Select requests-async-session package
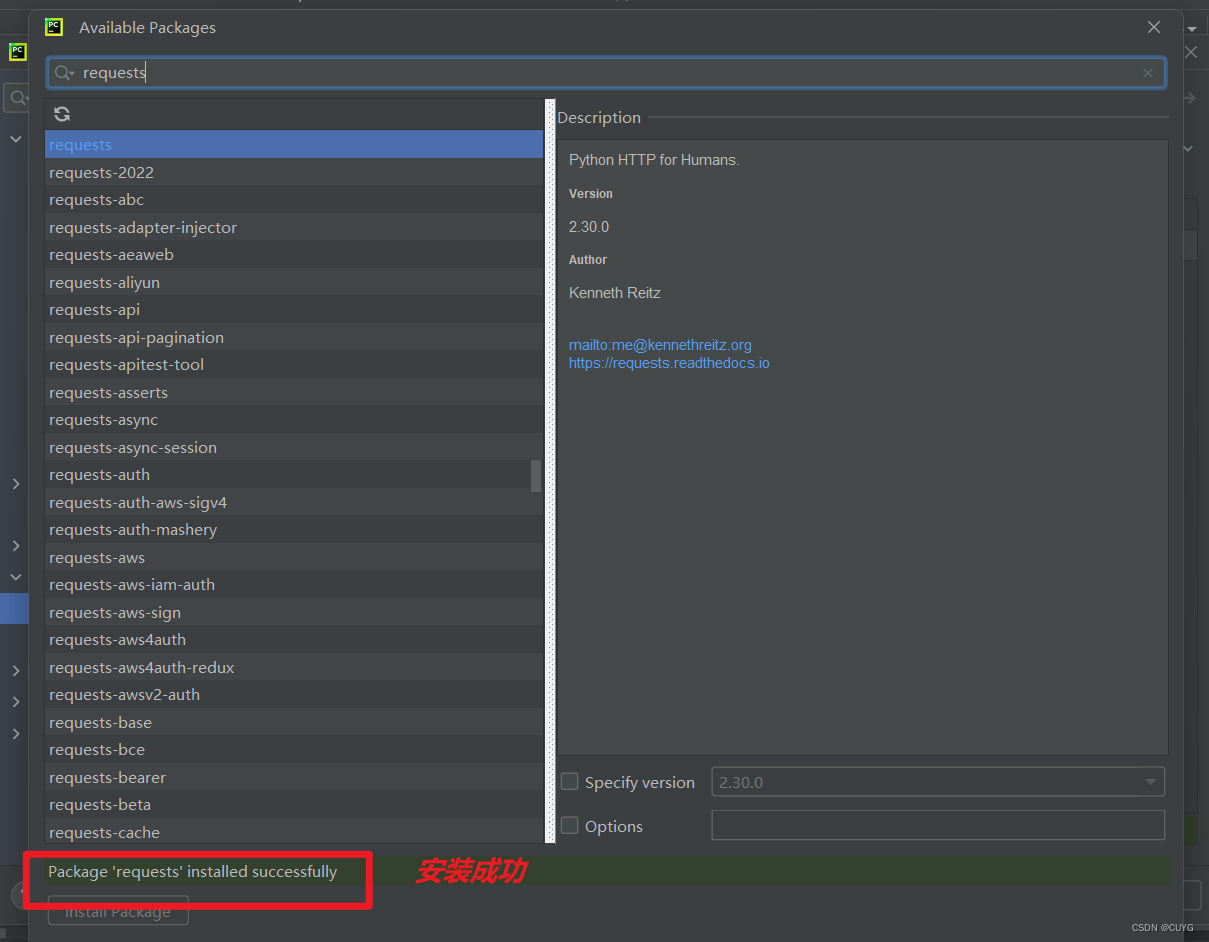 (294, 447)
